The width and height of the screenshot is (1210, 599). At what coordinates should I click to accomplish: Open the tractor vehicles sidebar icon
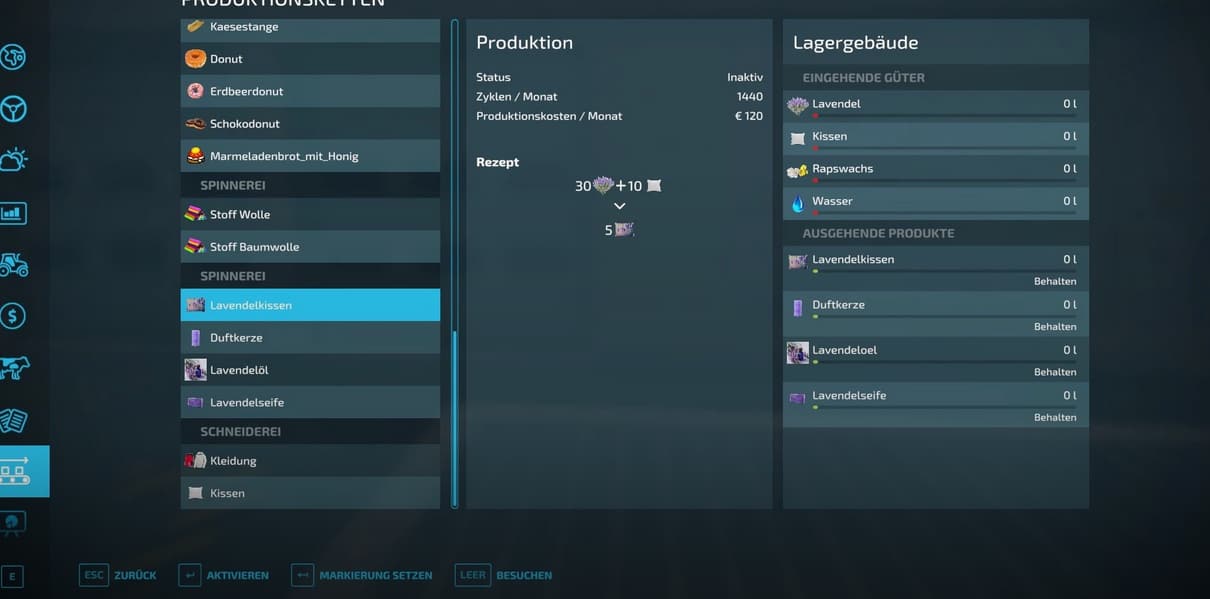click(x=13, y=264)
